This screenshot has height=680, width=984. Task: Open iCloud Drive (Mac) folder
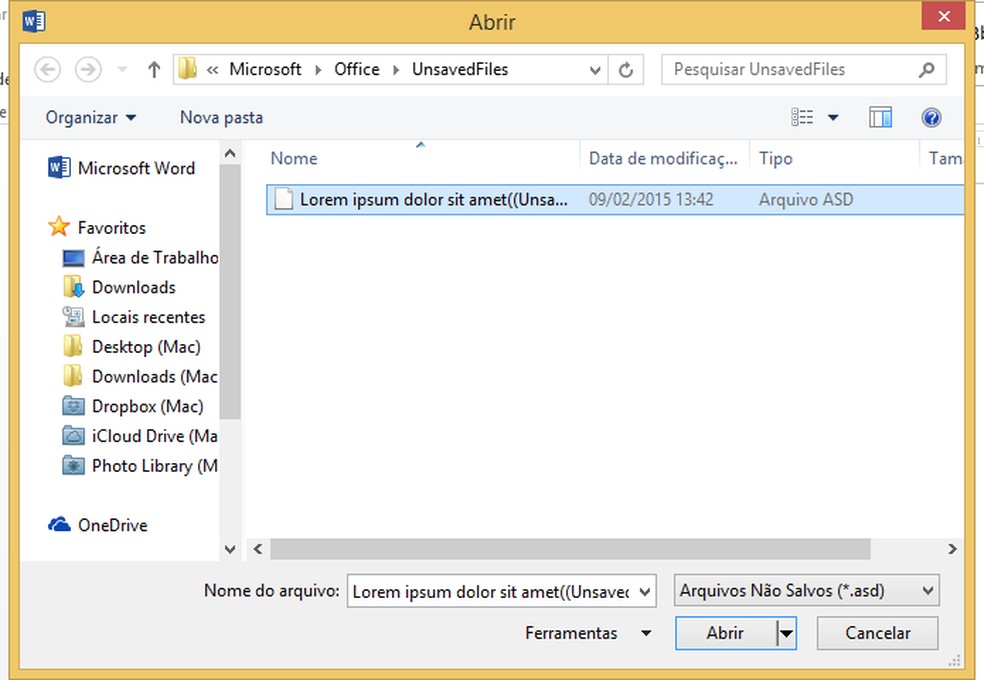coord(140,435)
